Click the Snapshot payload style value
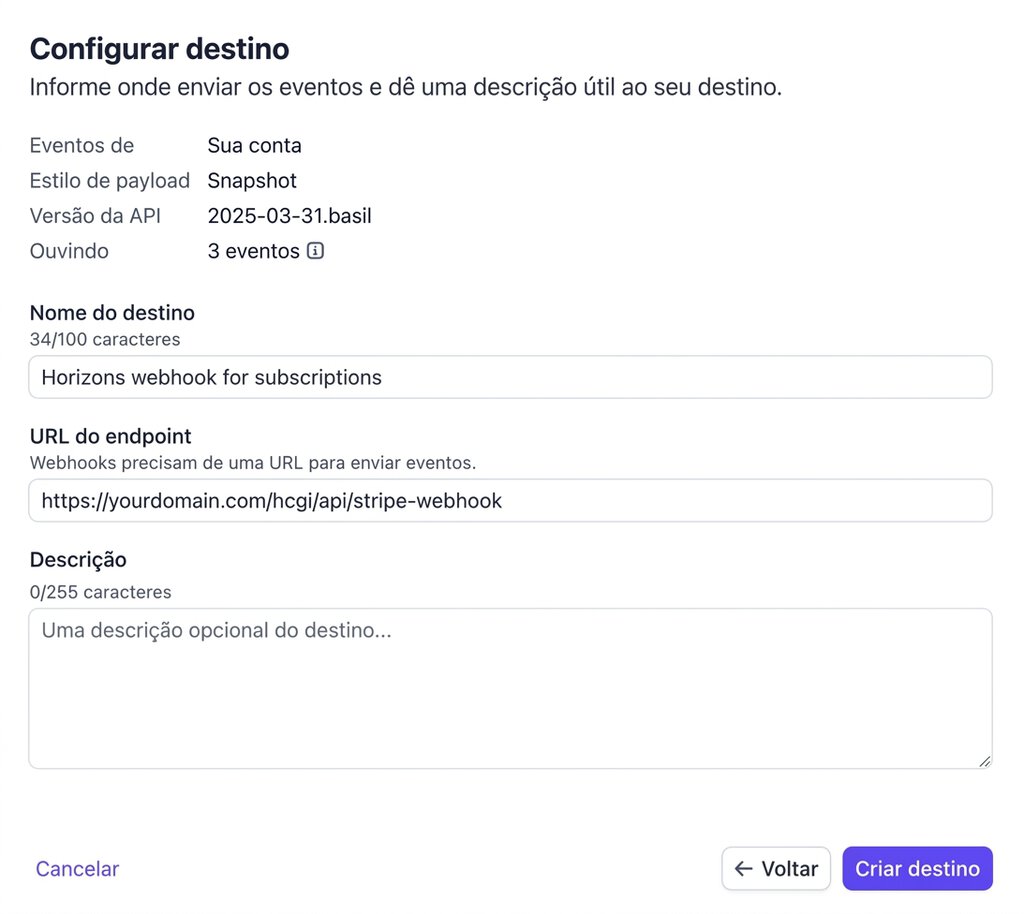Viewport: 1024px width, 914px height. point(252,180)
